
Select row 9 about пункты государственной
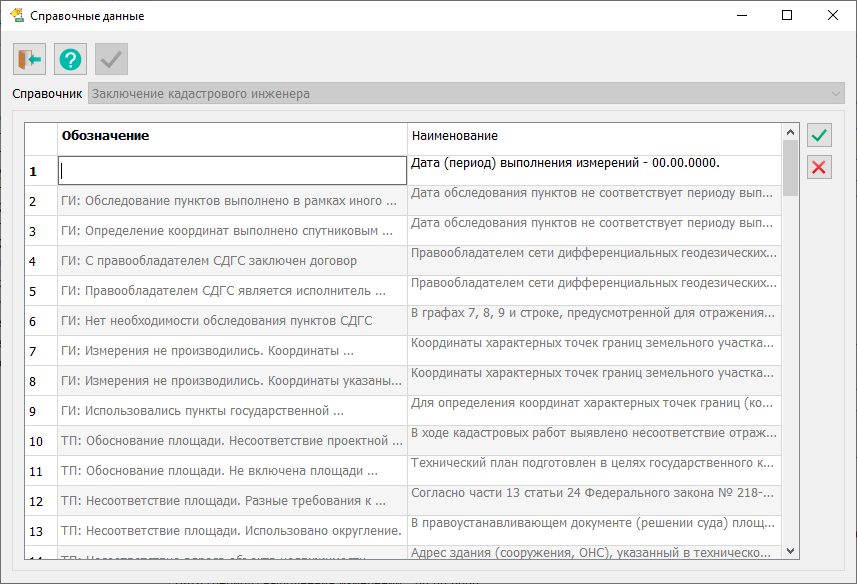point(232,411)
